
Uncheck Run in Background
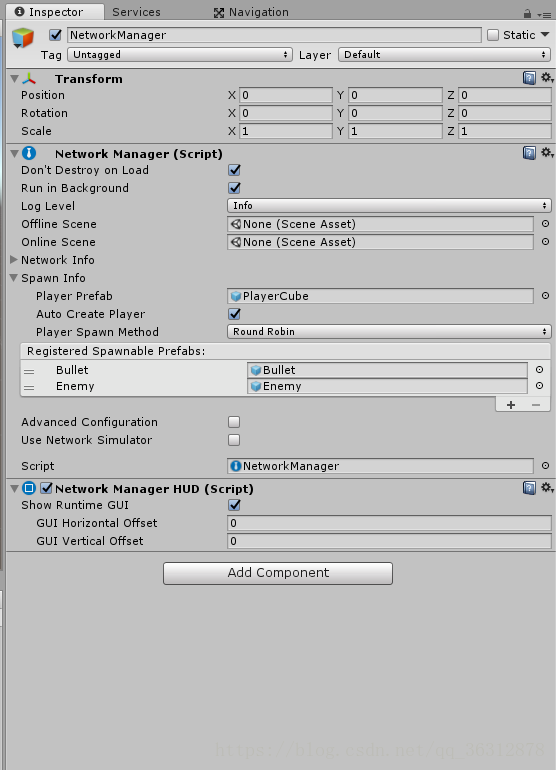pyautogui.click(x=234, y=188)
